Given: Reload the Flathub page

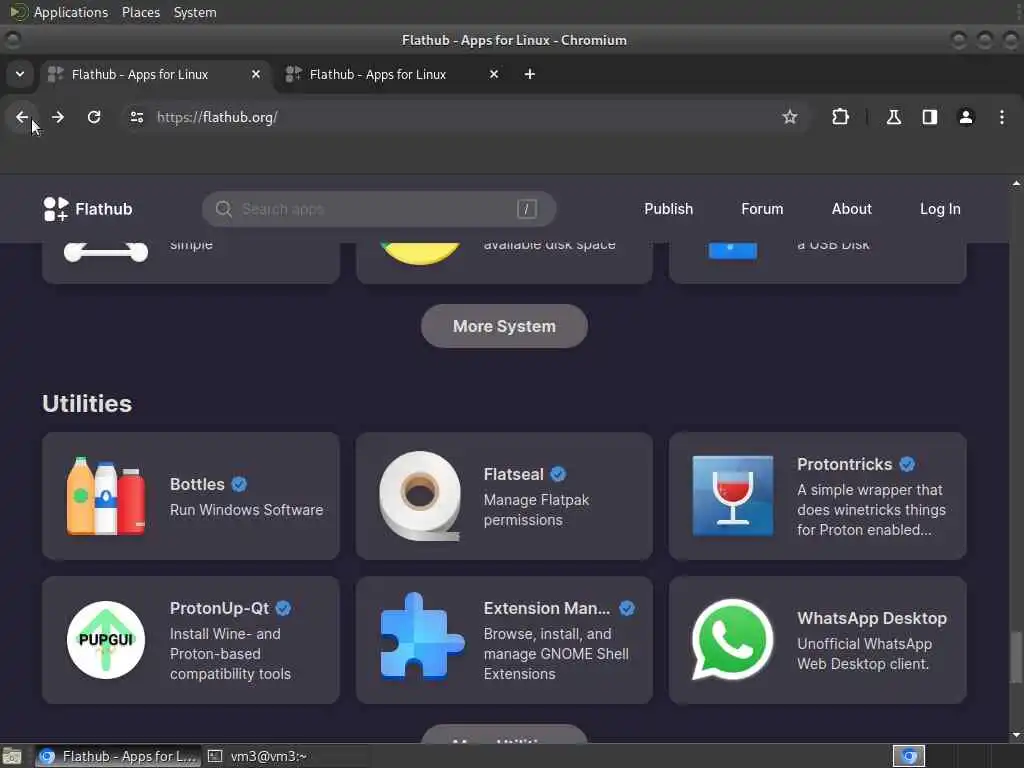Looking at the screenshot, I should tap(94, 117).
